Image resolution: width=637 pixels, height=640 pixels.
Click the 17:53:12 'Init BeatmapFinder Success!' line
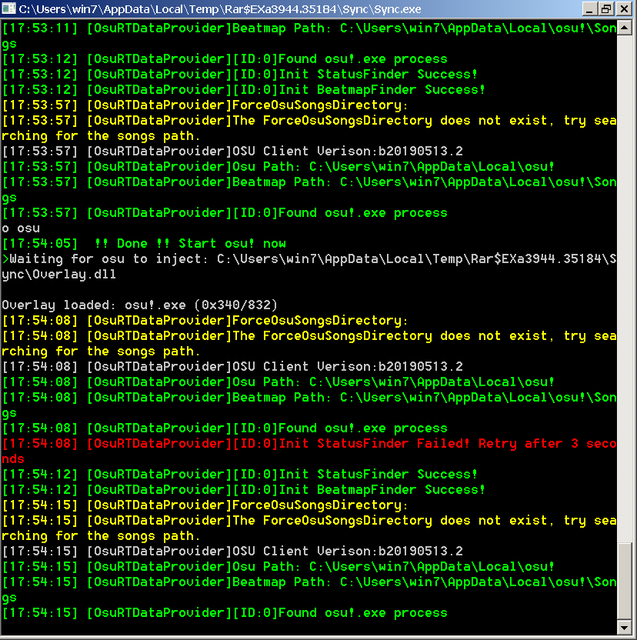coord(244,90)
